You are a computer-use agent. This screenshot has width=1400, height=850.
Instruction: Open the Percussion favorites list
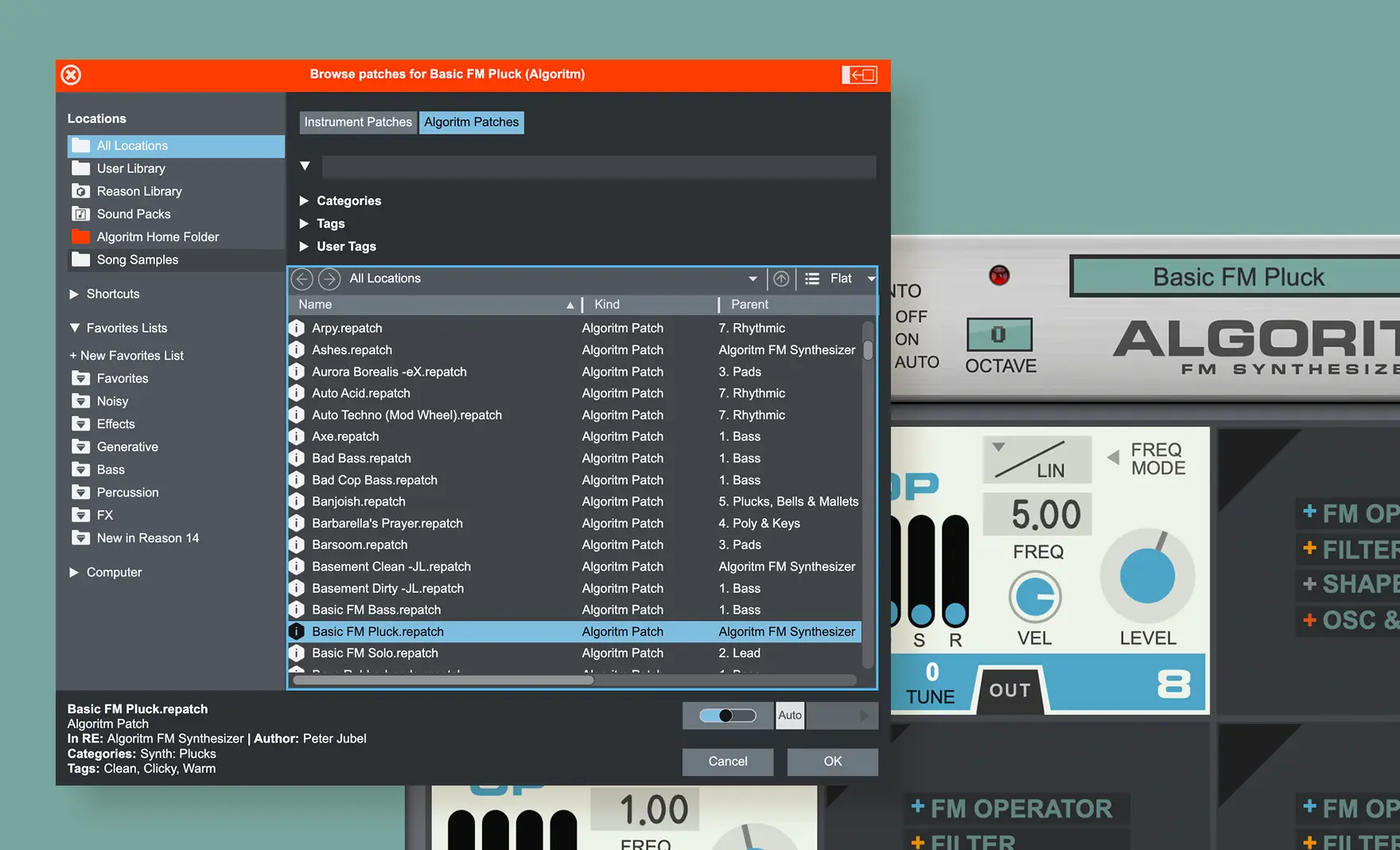point(127,493)
